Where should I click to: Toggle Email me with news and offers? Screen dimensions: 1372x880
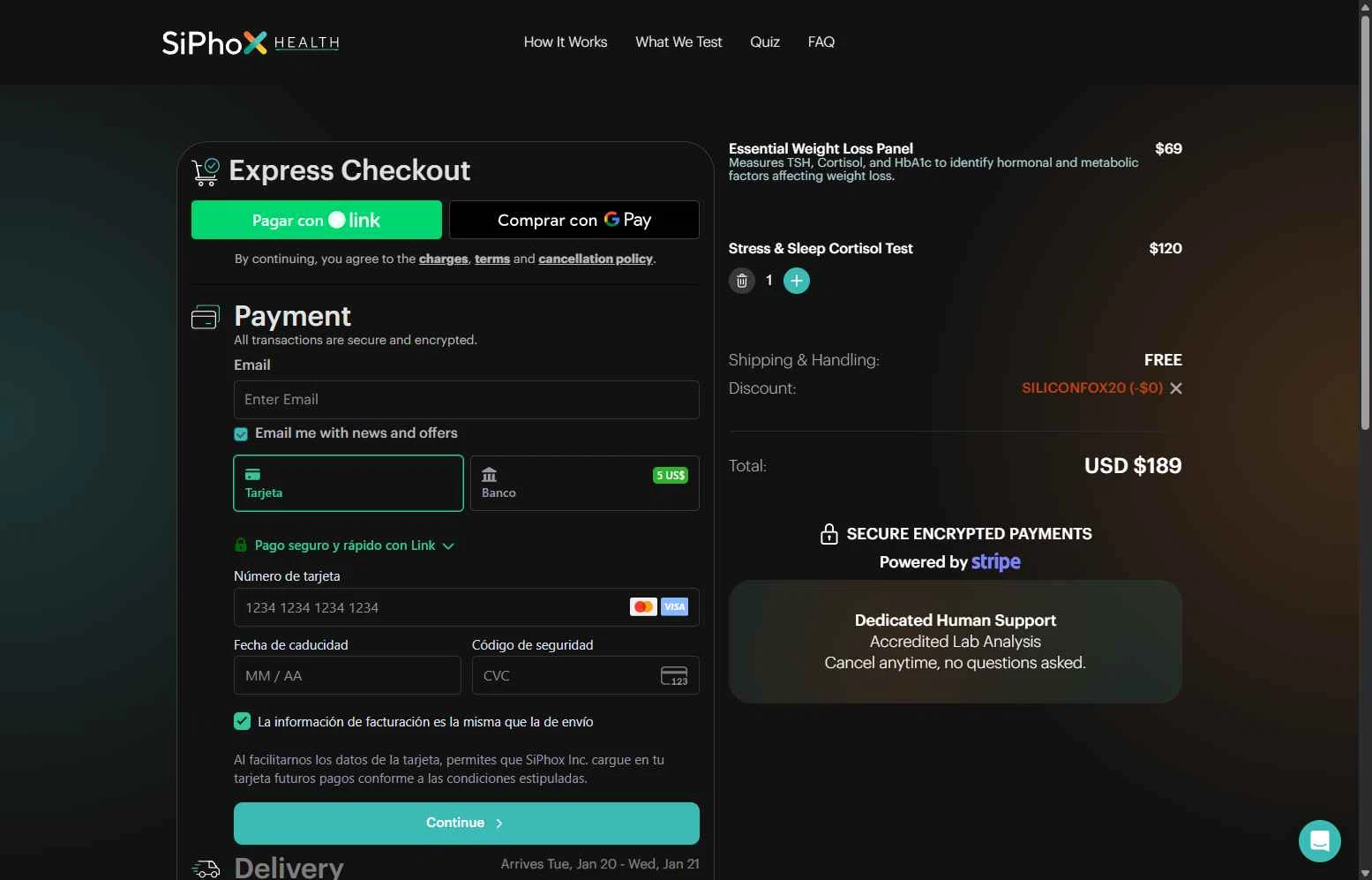241,434
